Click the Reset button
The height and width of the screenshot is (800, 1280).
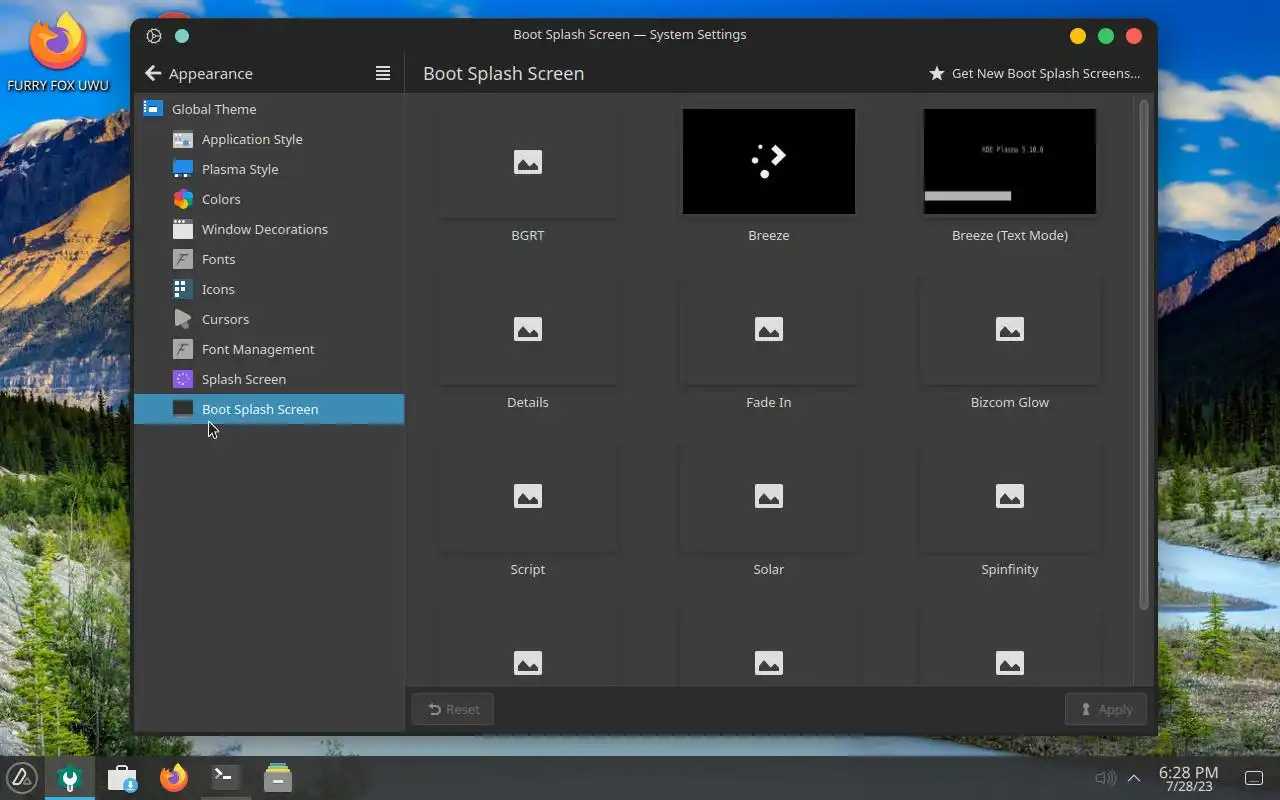click(453, 709)
